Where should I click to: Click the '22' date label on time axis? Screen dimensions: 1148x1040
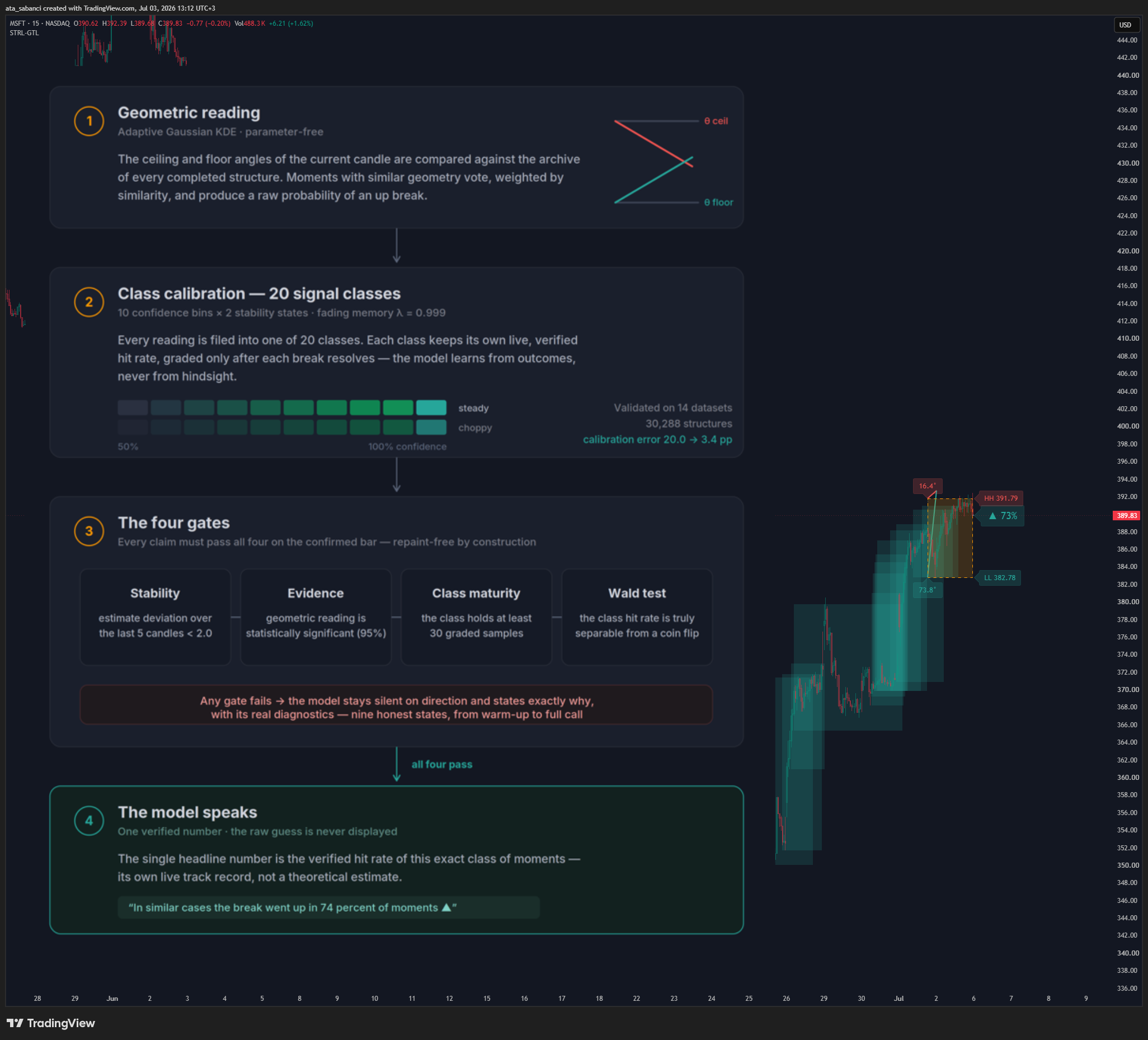637,999
